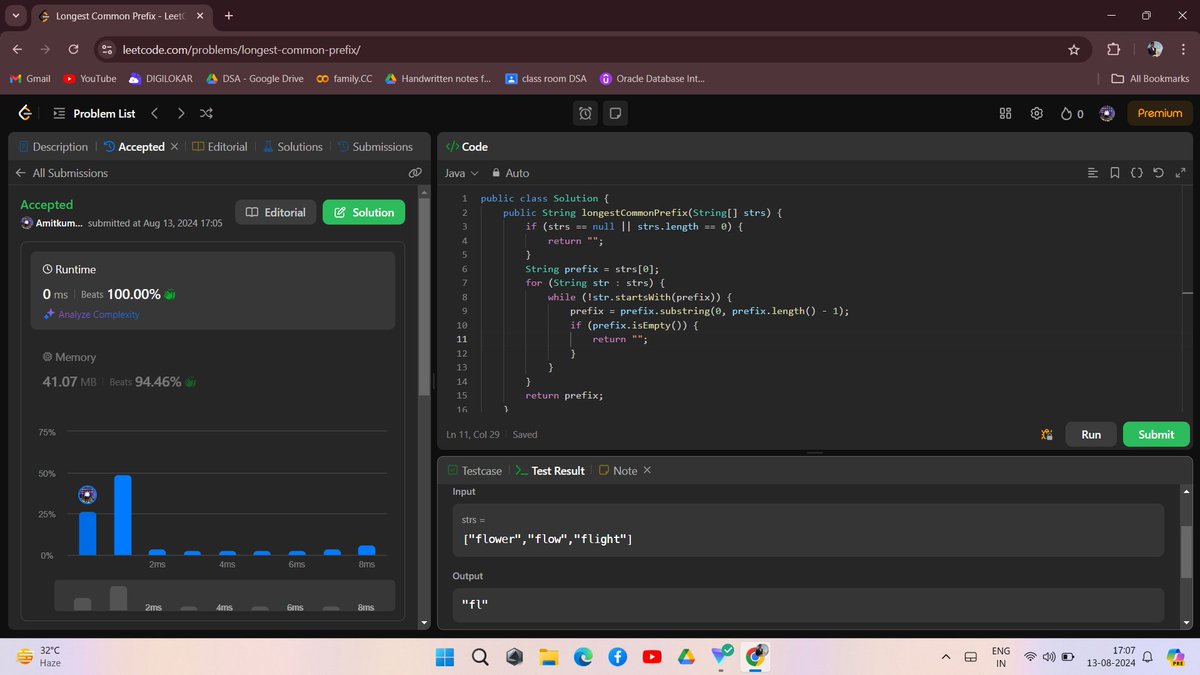Open new browser tab
Screen dimensions: 1200x675
(x=229, y=16)
